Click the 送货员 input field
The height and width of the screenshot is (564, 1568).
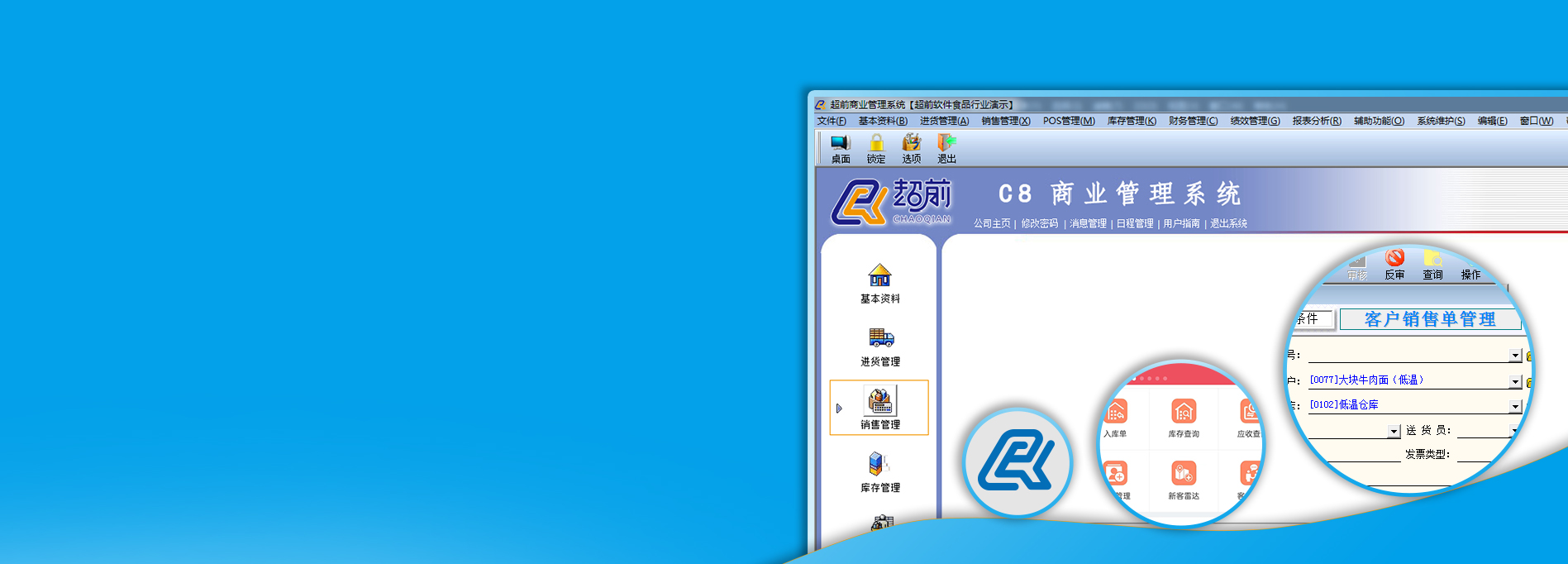(1483, 431)
